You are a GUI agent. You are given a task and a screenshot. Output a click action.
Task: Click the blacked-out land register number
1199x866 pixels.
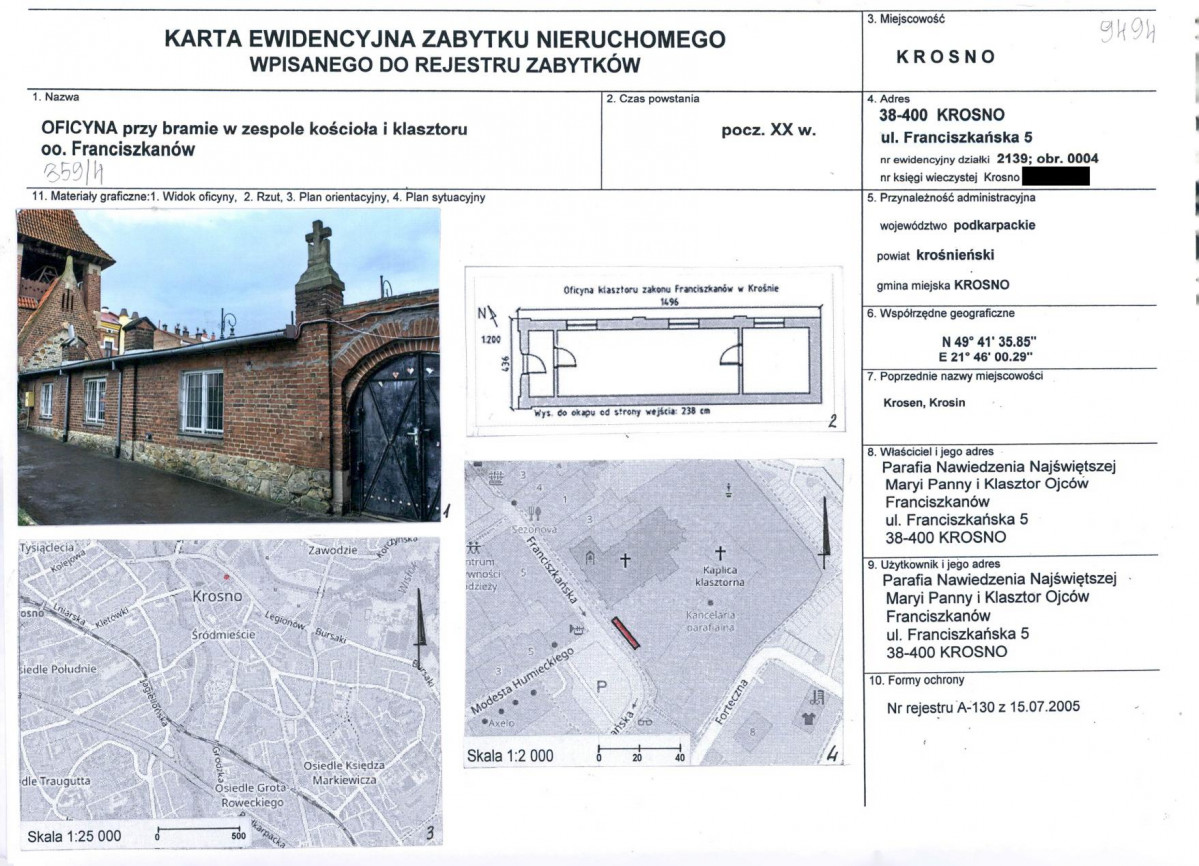point(1055,177)
